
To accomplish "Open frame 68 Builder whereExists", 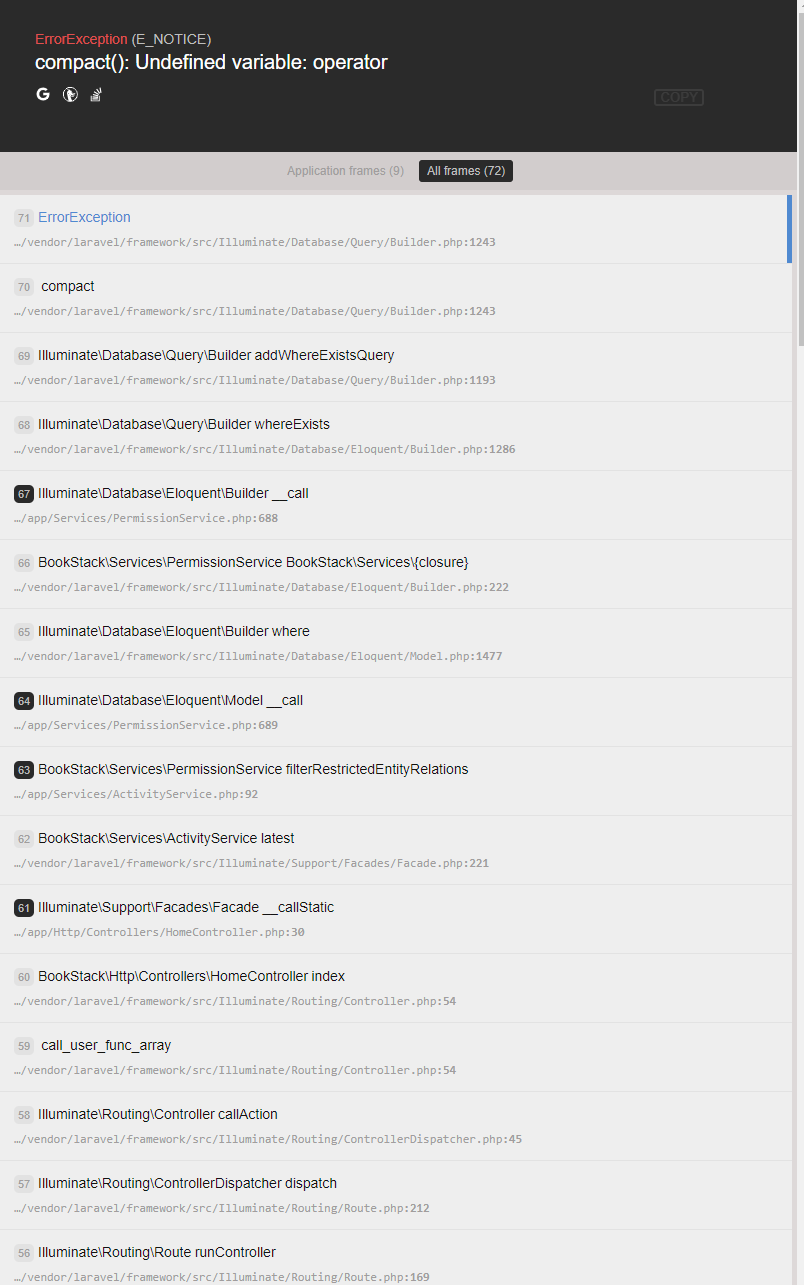I will pyautogui.click(x=396, y=436).
